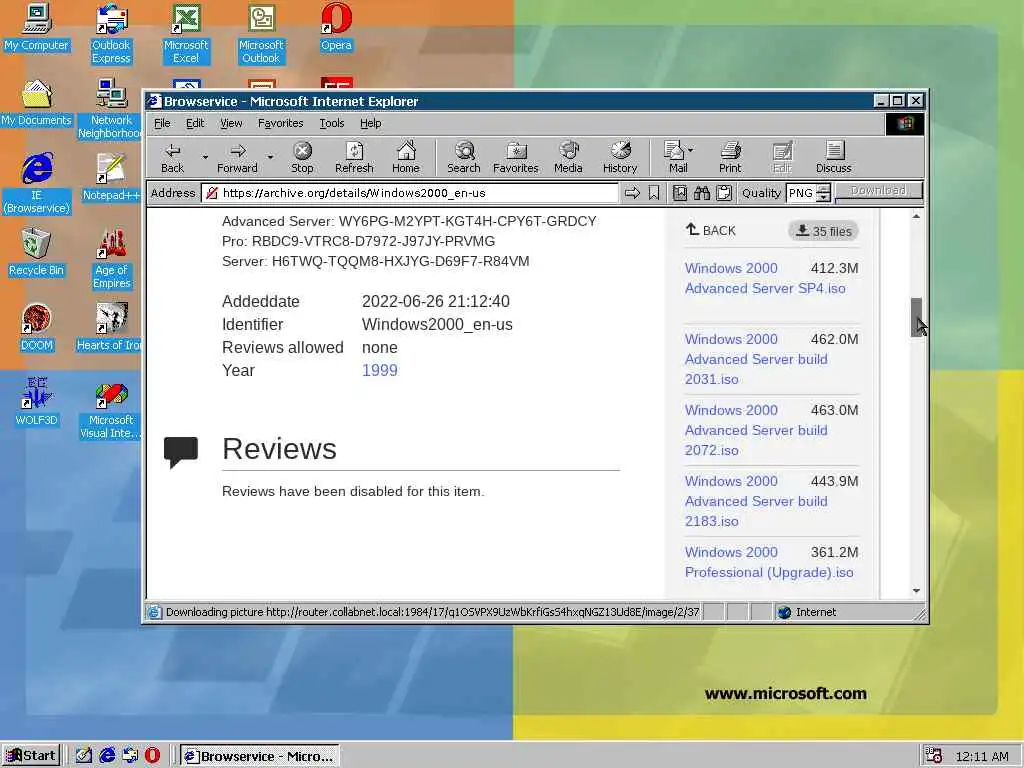Click the address bar URL field
The height and width of the screenshot is (768, 1024).
coord(409,193)
